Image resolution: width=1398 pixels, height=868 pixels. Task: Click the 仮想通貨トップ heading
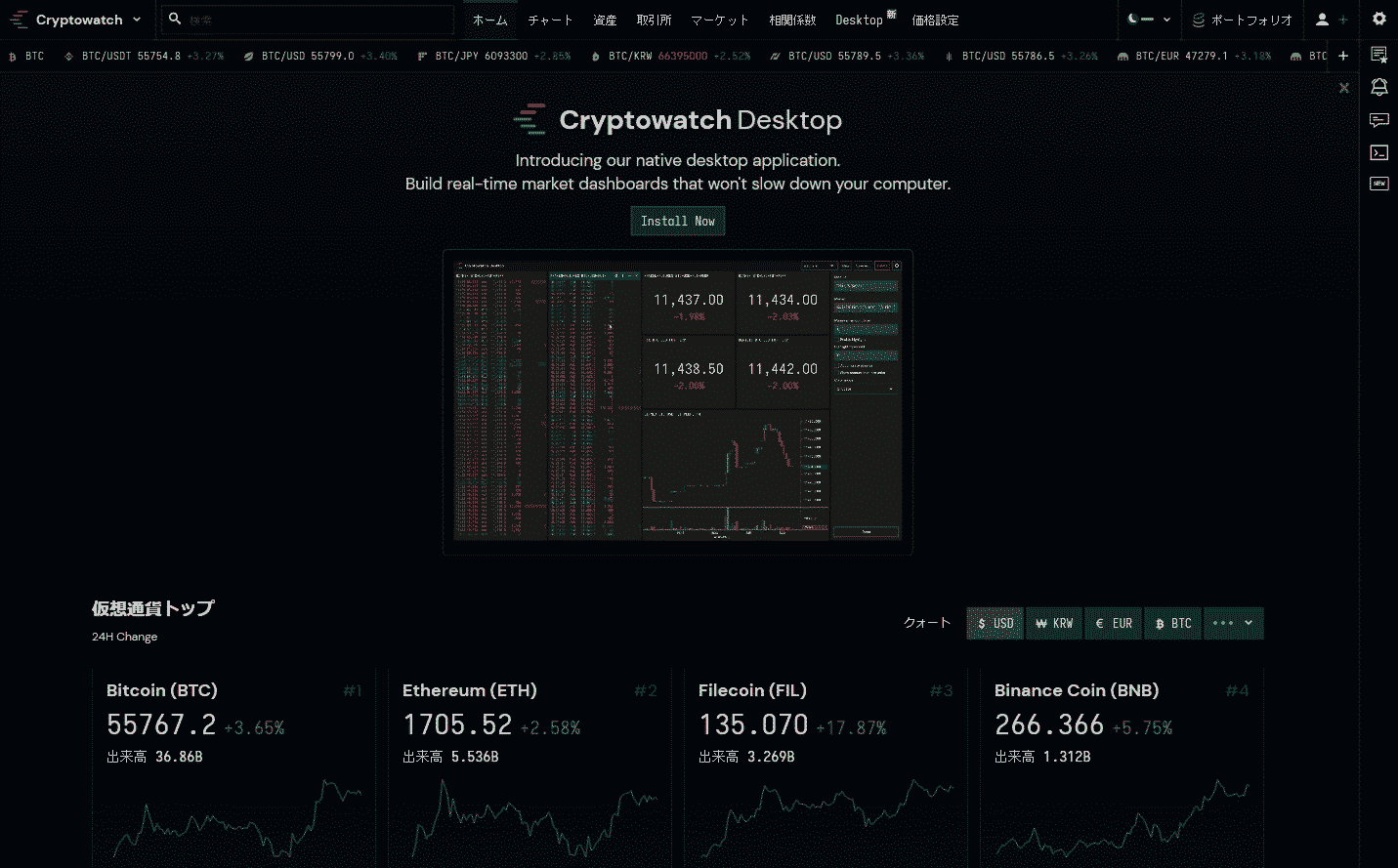153,608
